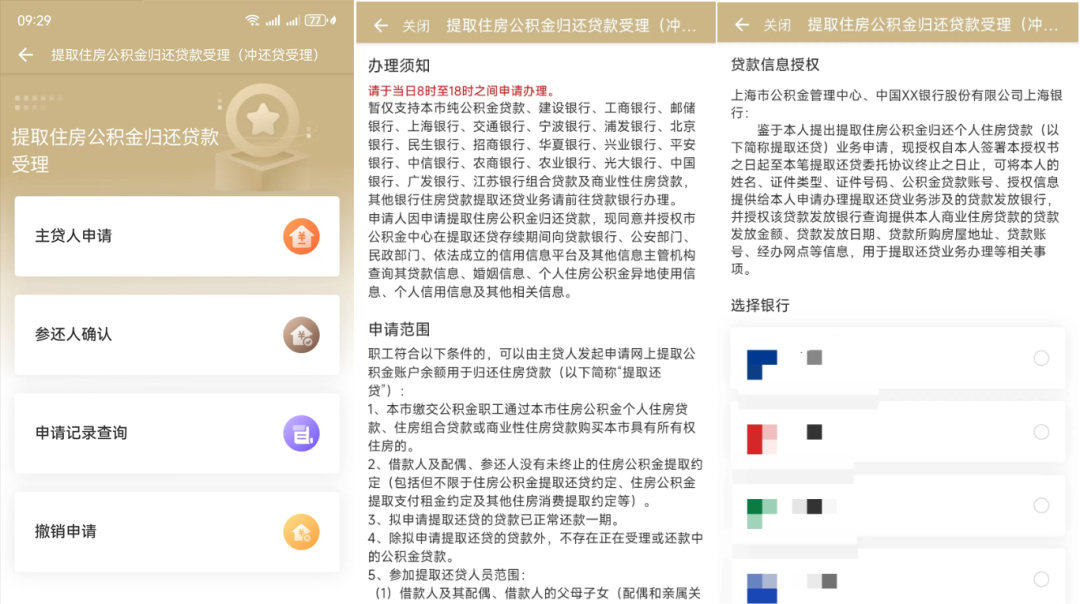
Task: Tap back arrow beside the 09:29 screen title
Action: pos(26,55)
